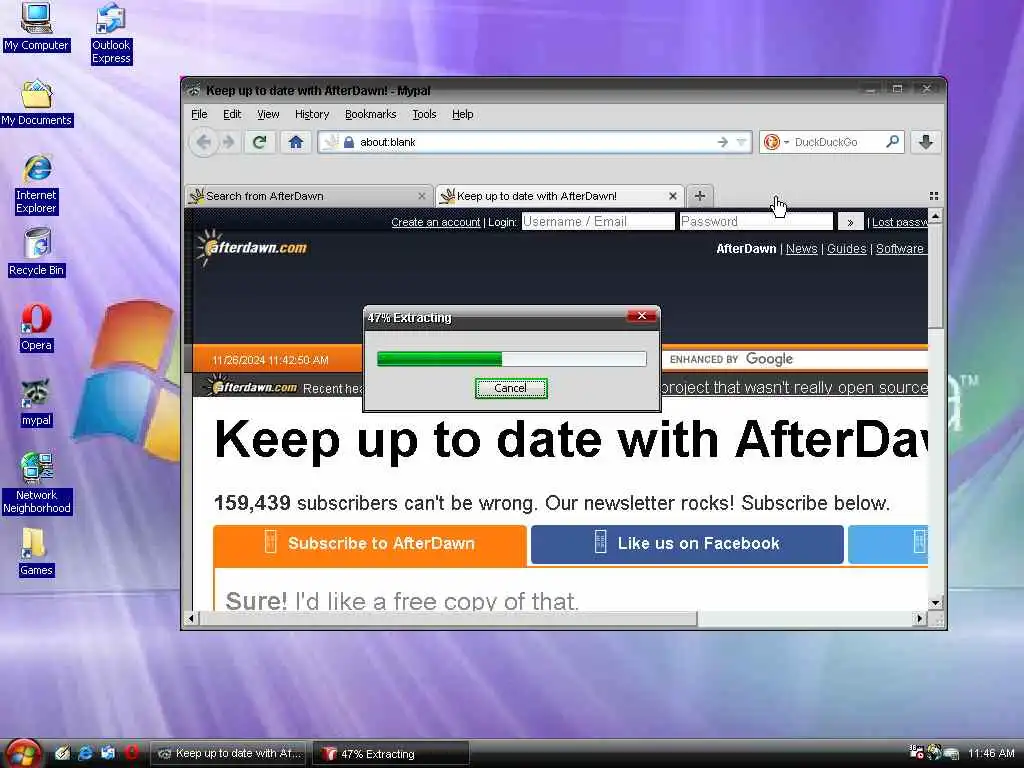Click the 11:46 AM system clock
Image resolution: width=1024 pixels, height=768 pixels.
pyautogui.click(x=991, y=754)
